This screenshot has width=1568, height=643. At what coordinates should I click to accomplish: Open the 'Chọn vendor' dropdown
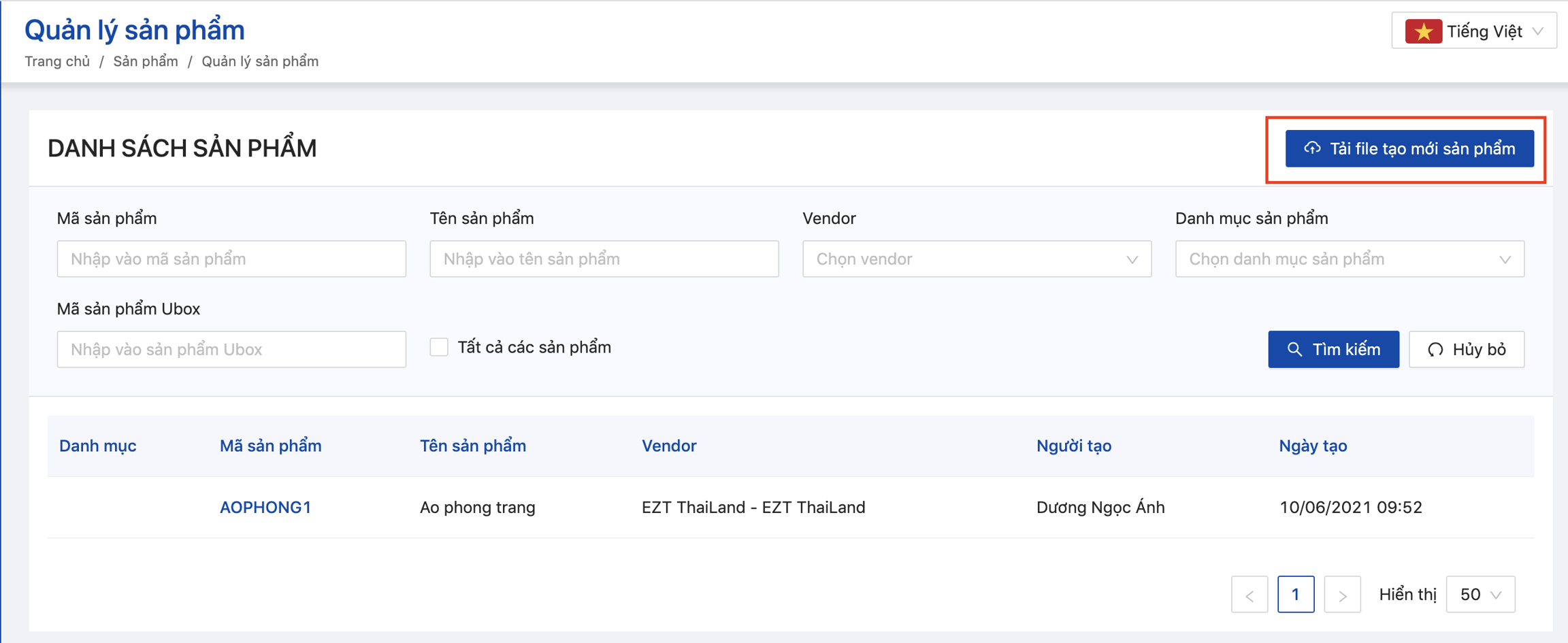pos(976,259)
